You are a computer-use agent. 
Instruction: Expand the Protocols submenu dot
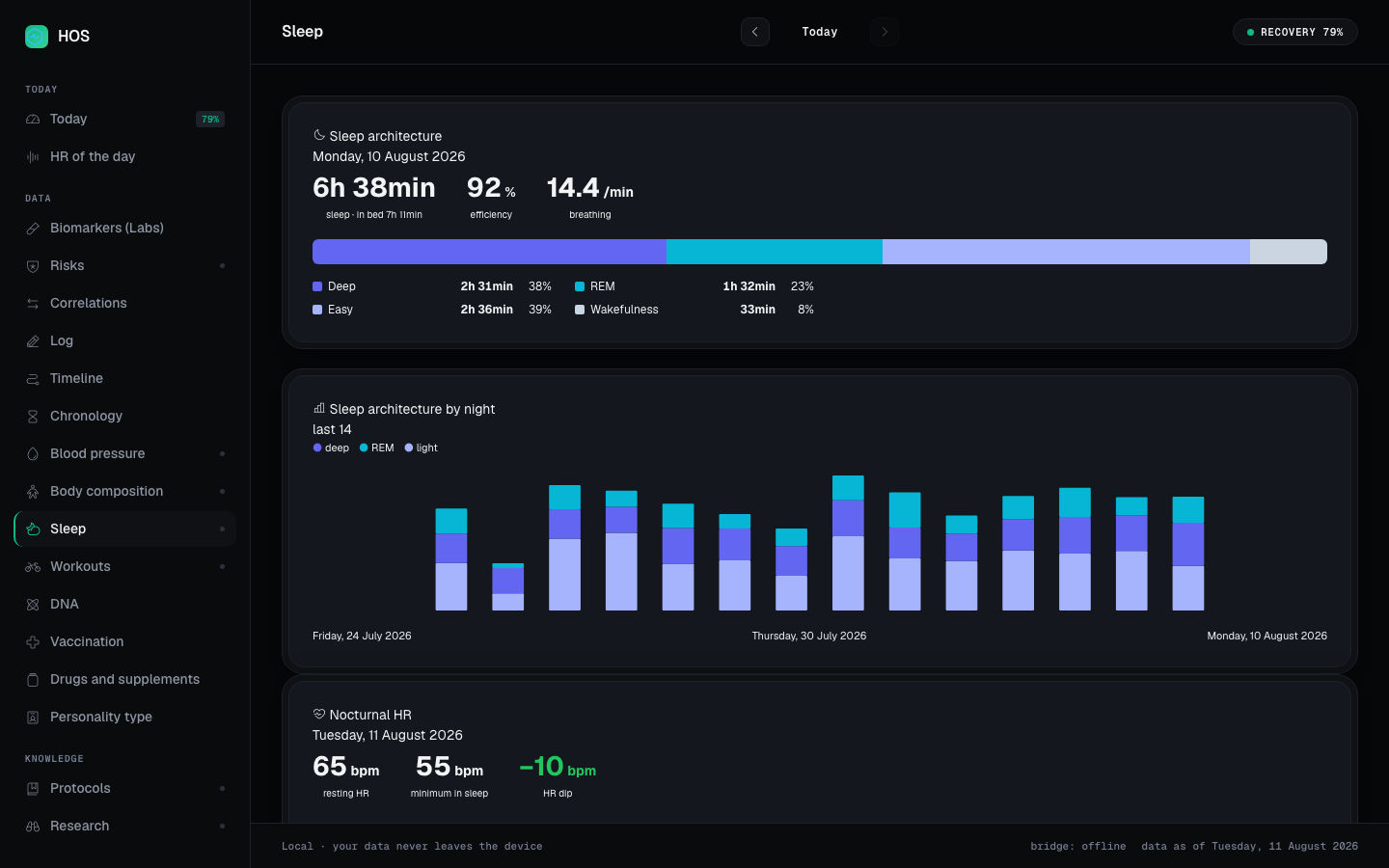point(222,788)
